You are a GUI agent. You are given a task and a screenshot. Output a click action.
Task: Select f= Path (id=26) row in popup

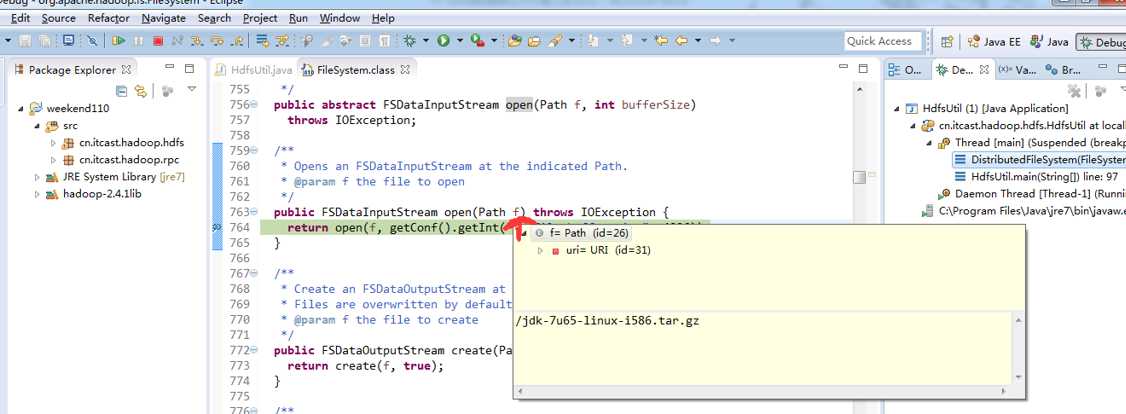tap(580, 233)
